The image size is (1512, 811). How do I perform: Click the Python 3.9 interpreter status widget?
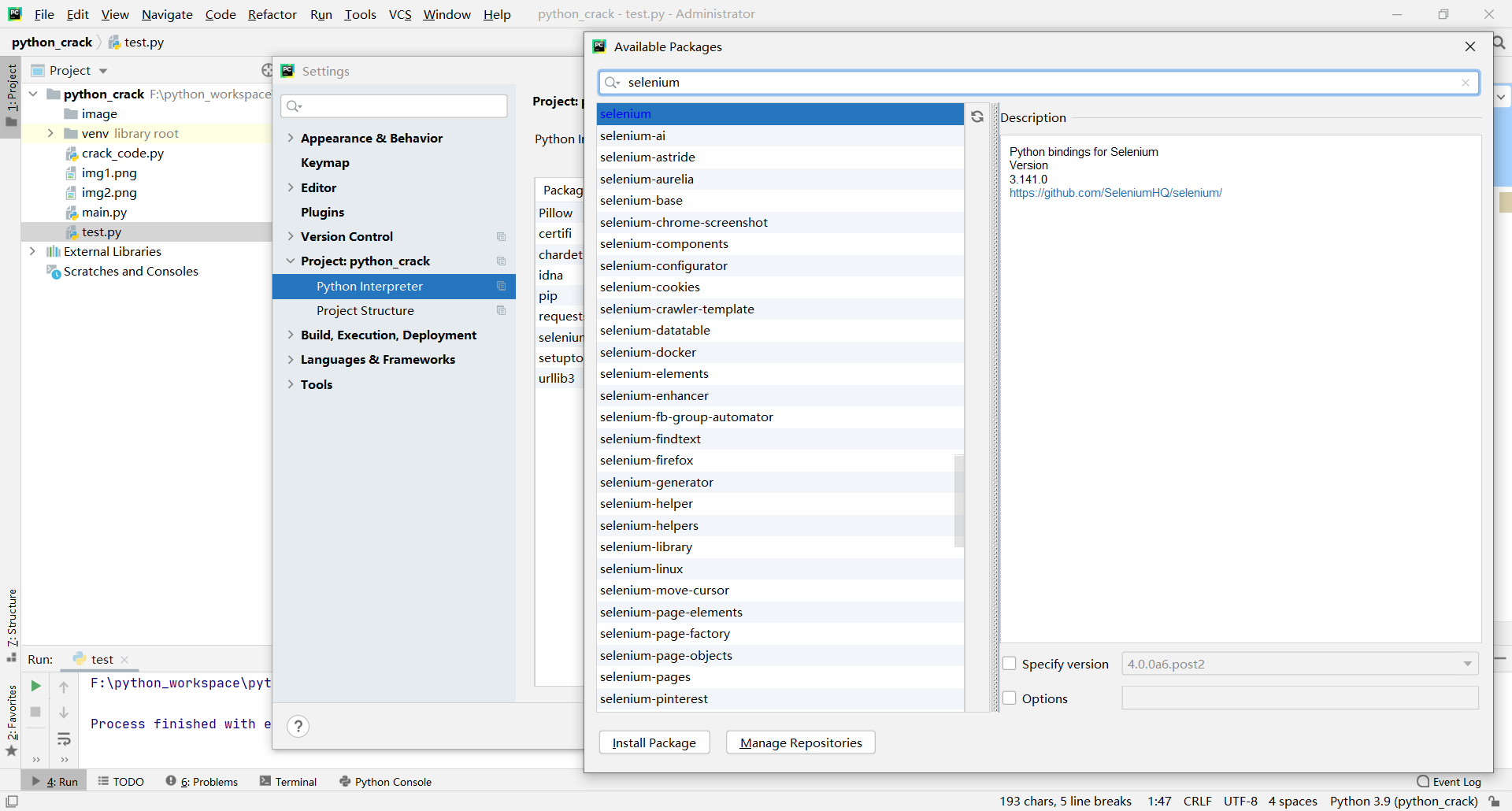pos(1404,801)
